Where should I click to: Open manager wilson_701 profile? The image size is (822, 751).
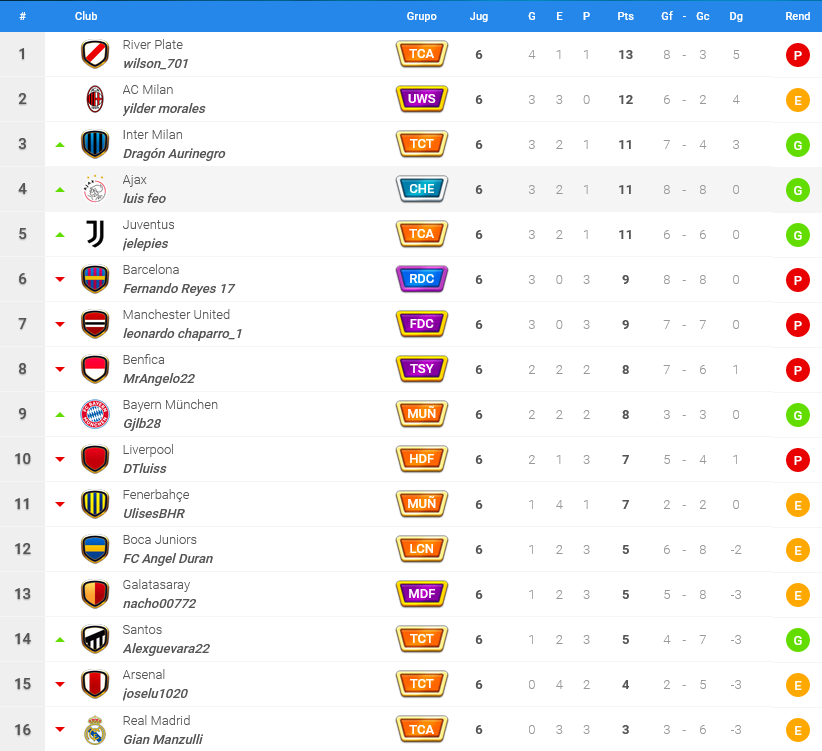tap(155, 64)
